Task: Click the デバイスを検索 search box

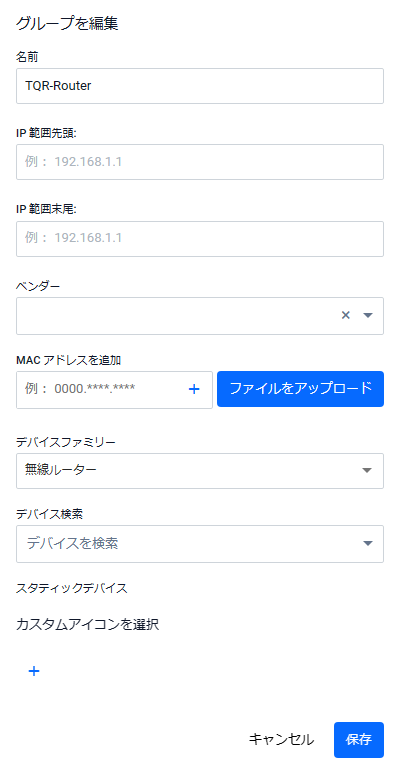Action: click(191, 544)
